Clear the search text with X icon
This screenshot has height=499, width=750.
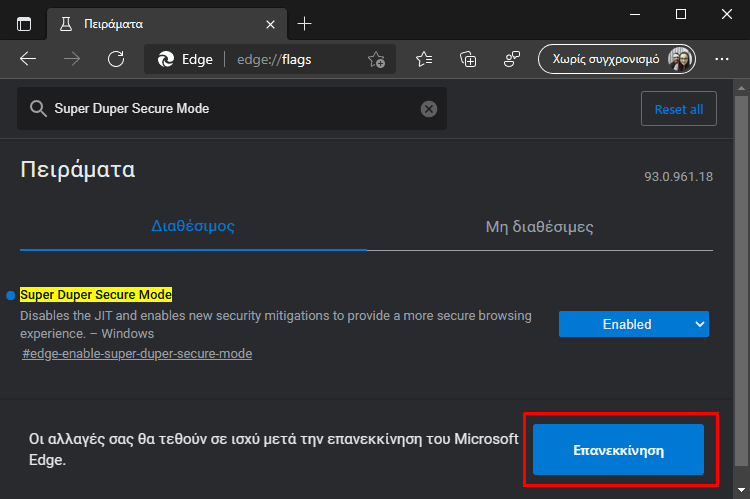pos(429,109)
